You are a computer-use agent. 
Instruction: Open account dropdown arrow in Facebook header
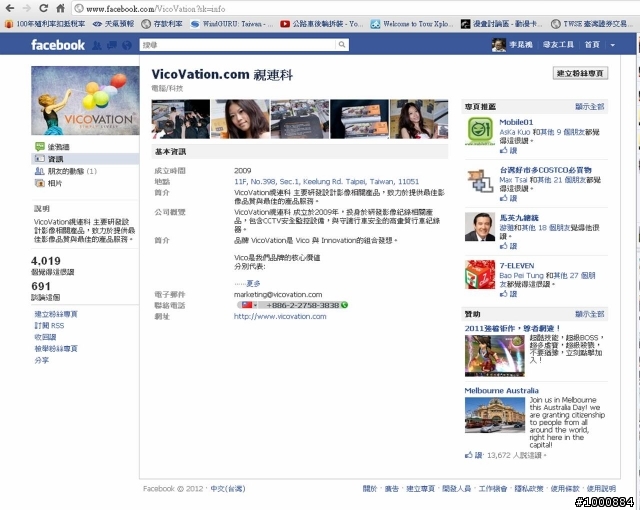point(613,45)
